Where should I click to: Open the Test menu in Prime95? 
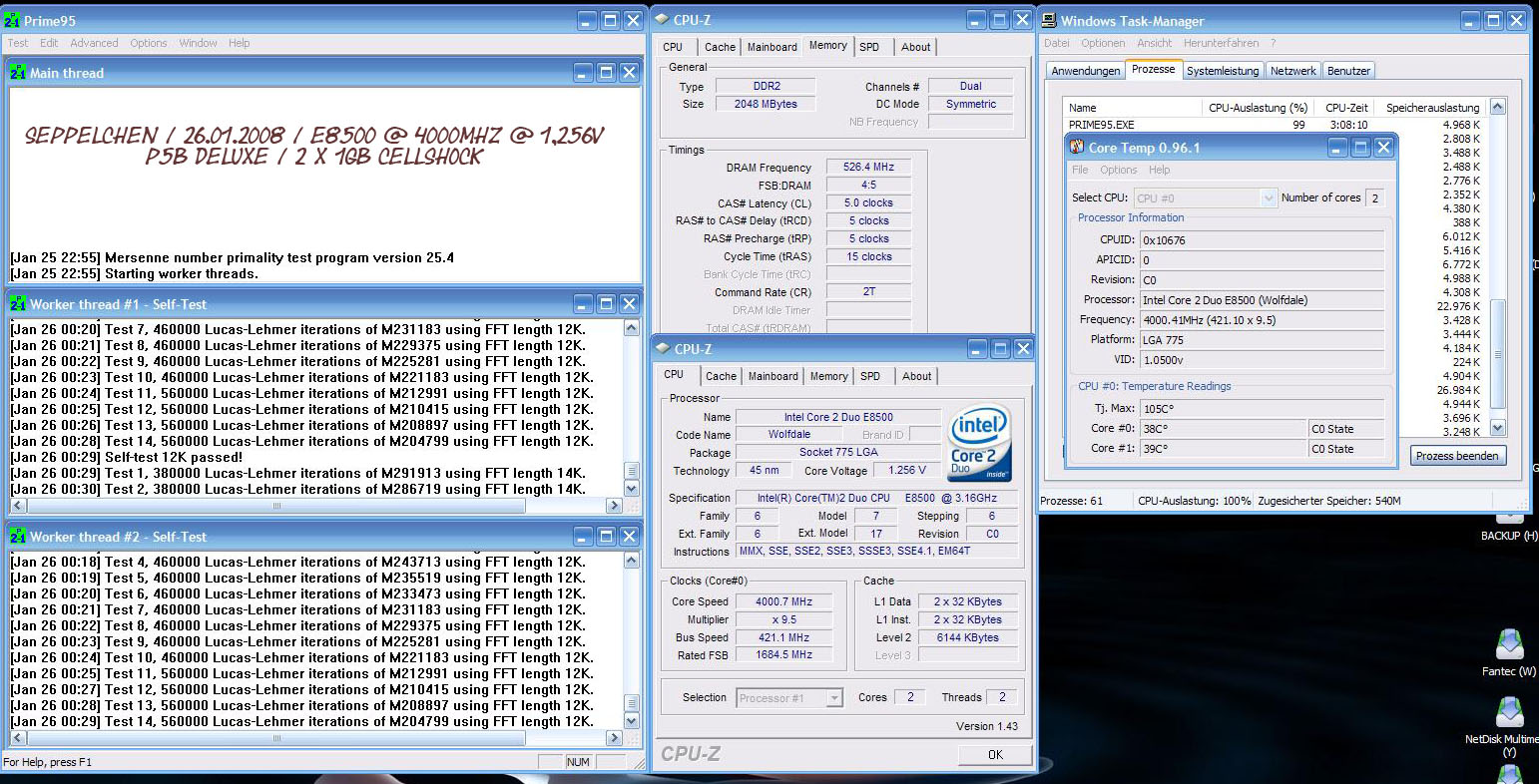[x=18, y=43]
